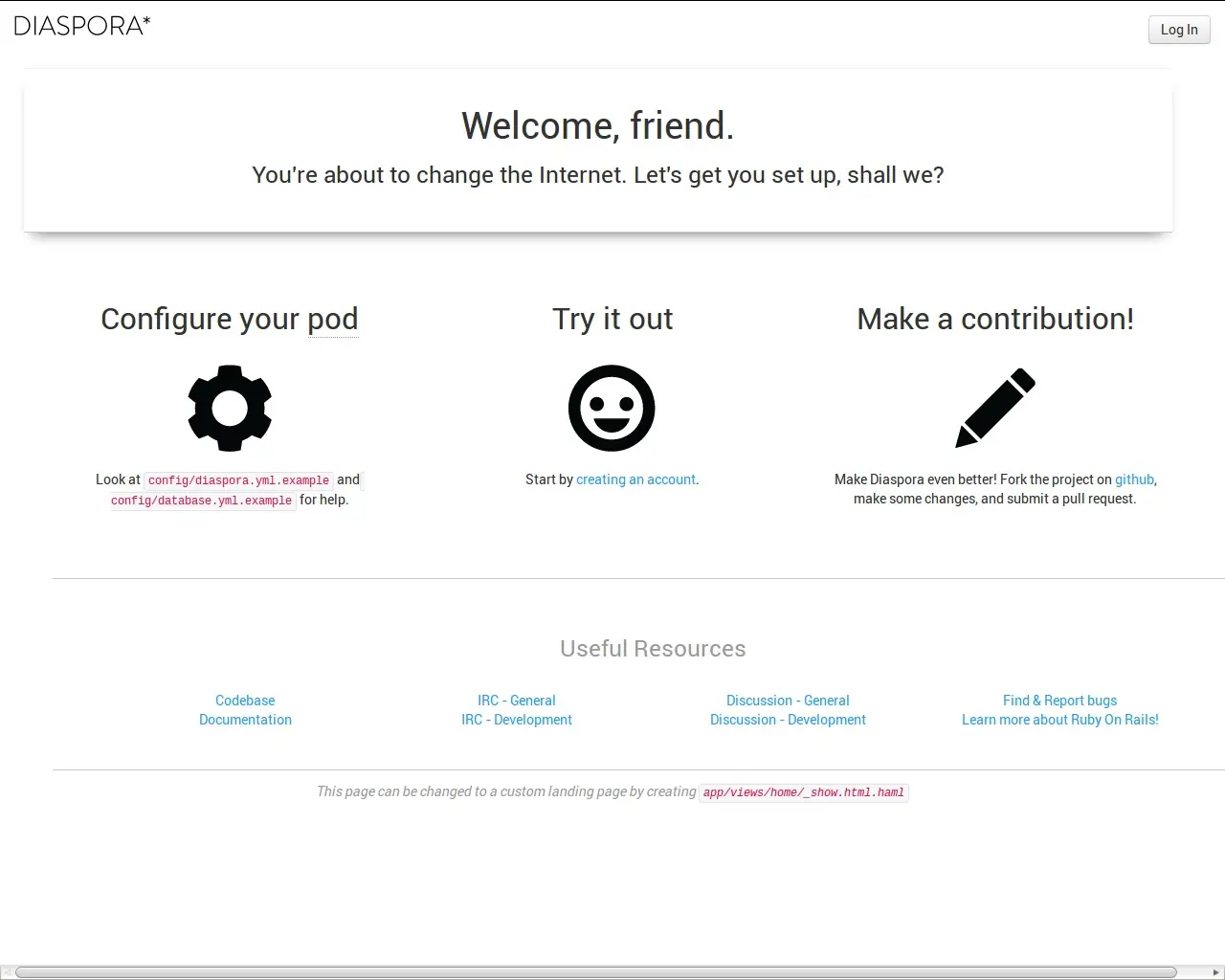The width and height of the screenshot is (1225, 980).
Task: Click the Welcome, friend. heading
Action: pyautogui.click(x=598, y=125)
